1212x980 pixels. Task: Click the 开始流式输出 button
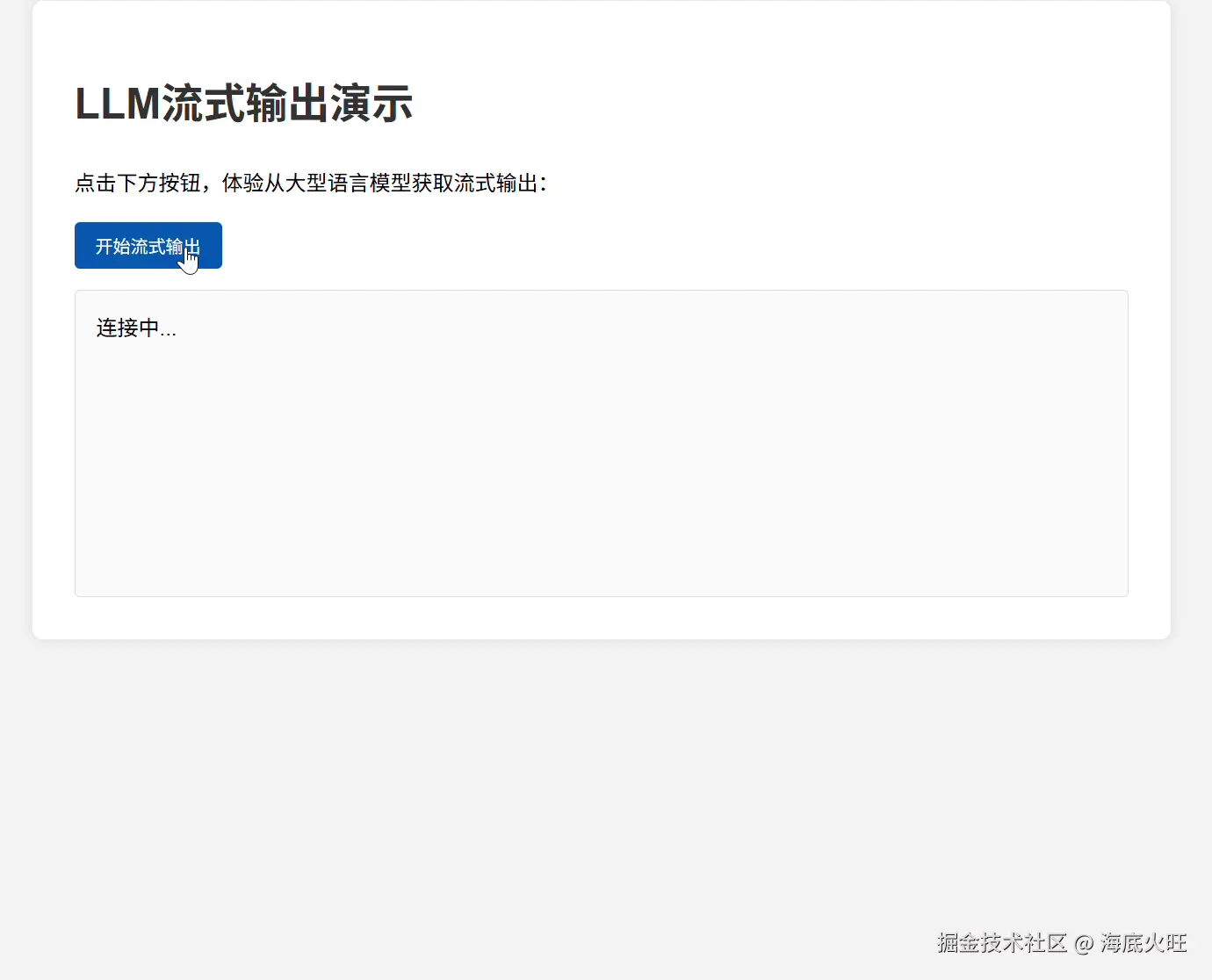148,245
